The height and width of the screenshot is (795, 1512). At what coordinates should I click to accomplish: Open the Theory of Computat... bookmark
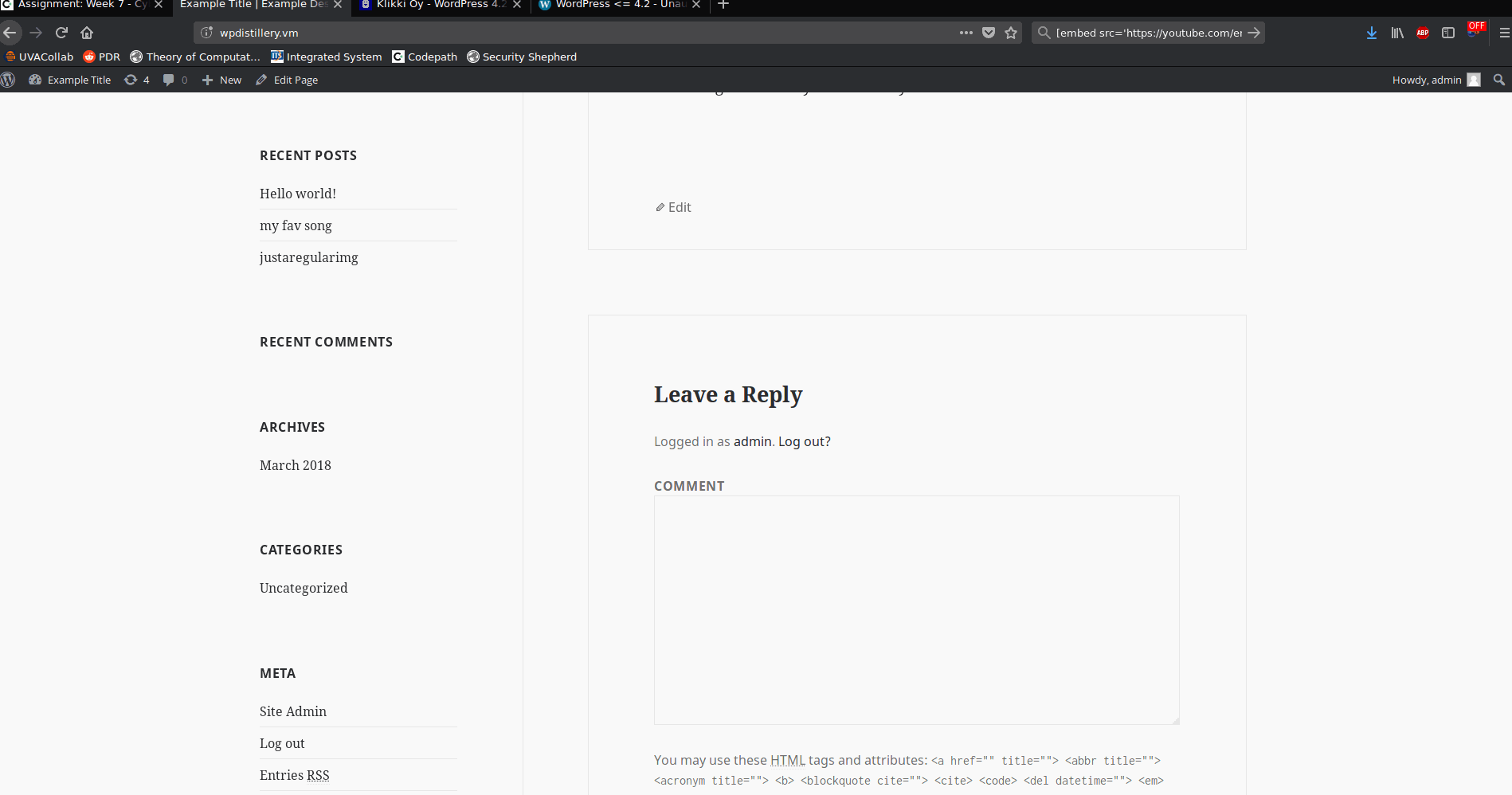pos(195,57)
